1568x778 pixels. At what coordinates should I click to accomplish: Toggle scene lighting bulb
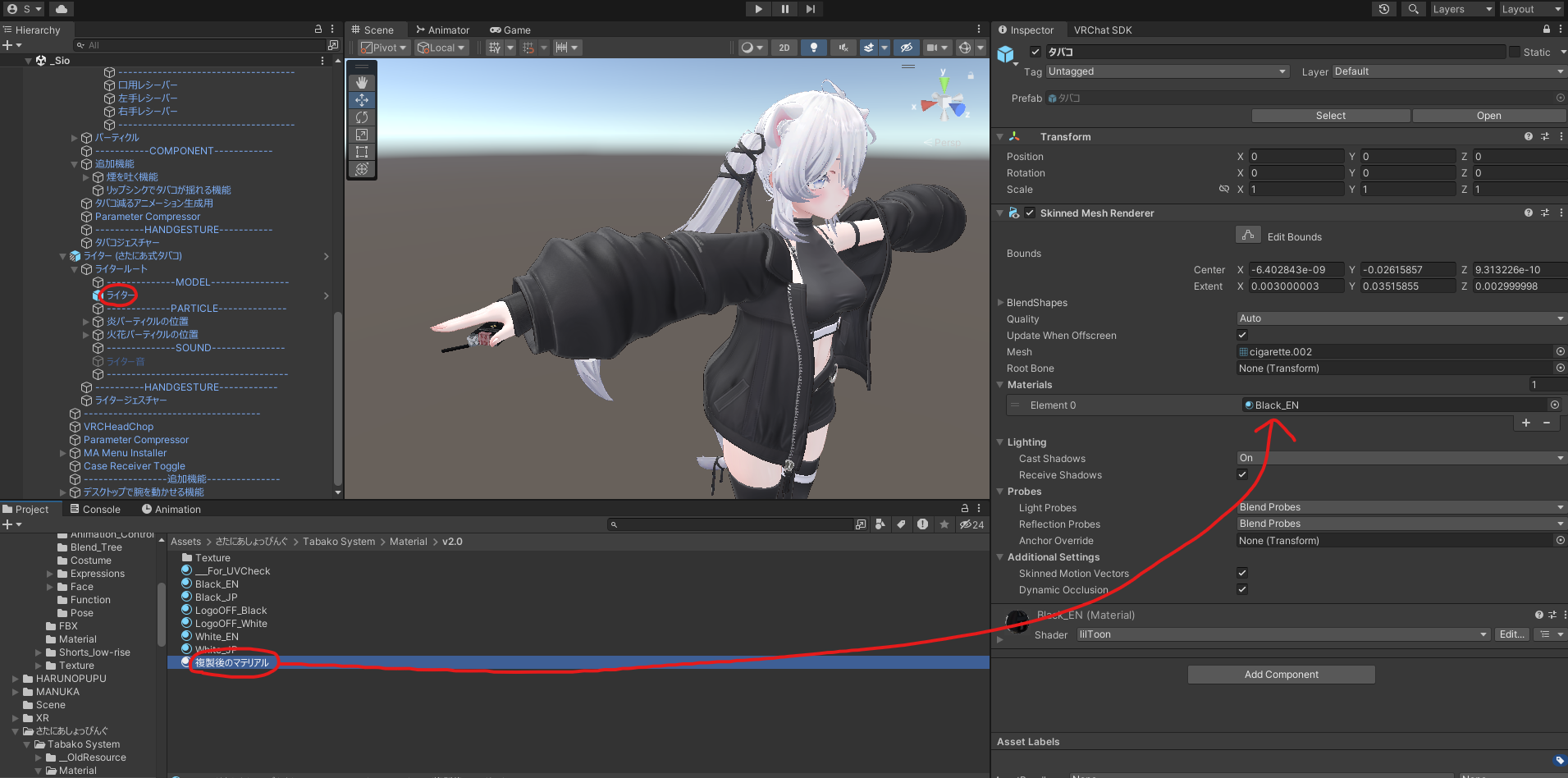click(x=813, y=48)
